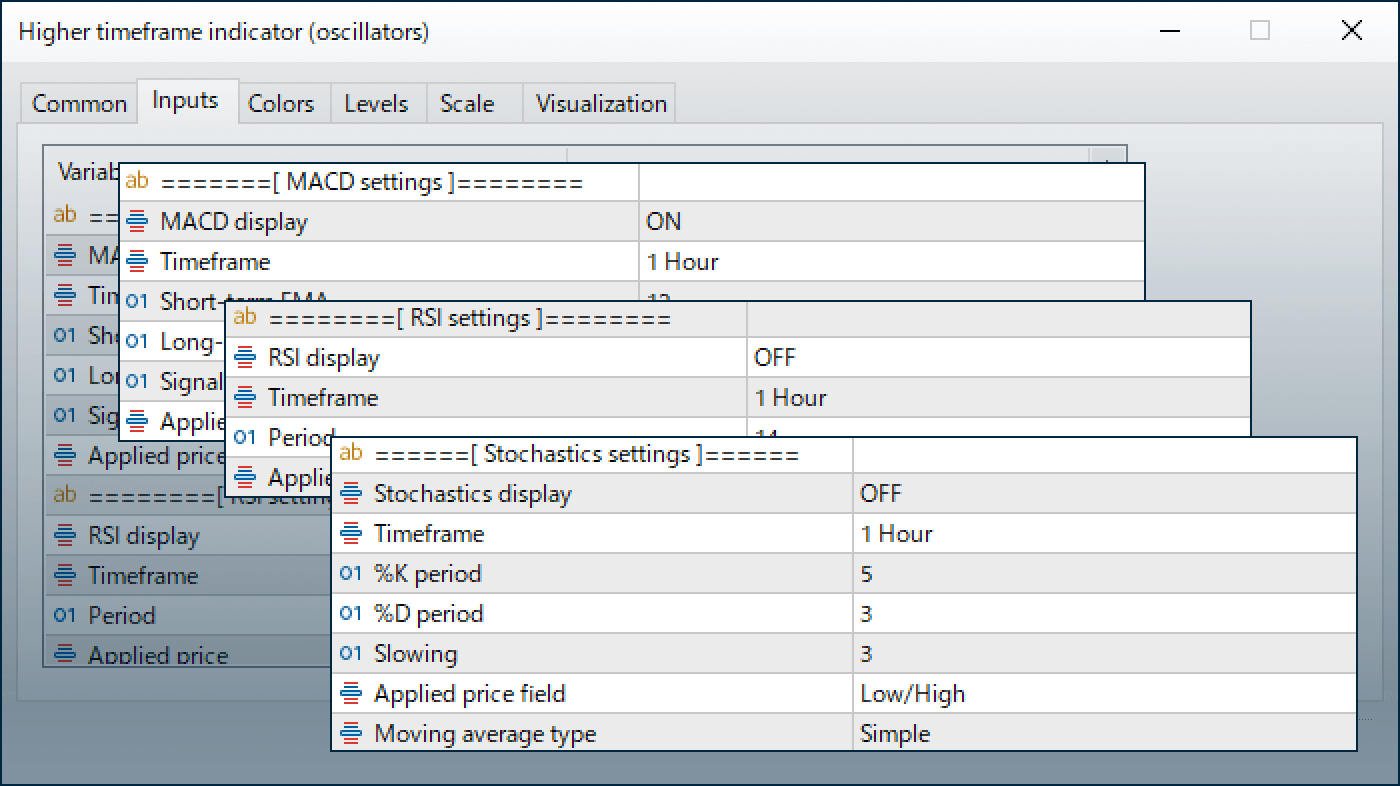The width and height of the screenshot is (1400, 786).
Task: Click the ab icon beside MACD settings header
Action: coord(137,182)
